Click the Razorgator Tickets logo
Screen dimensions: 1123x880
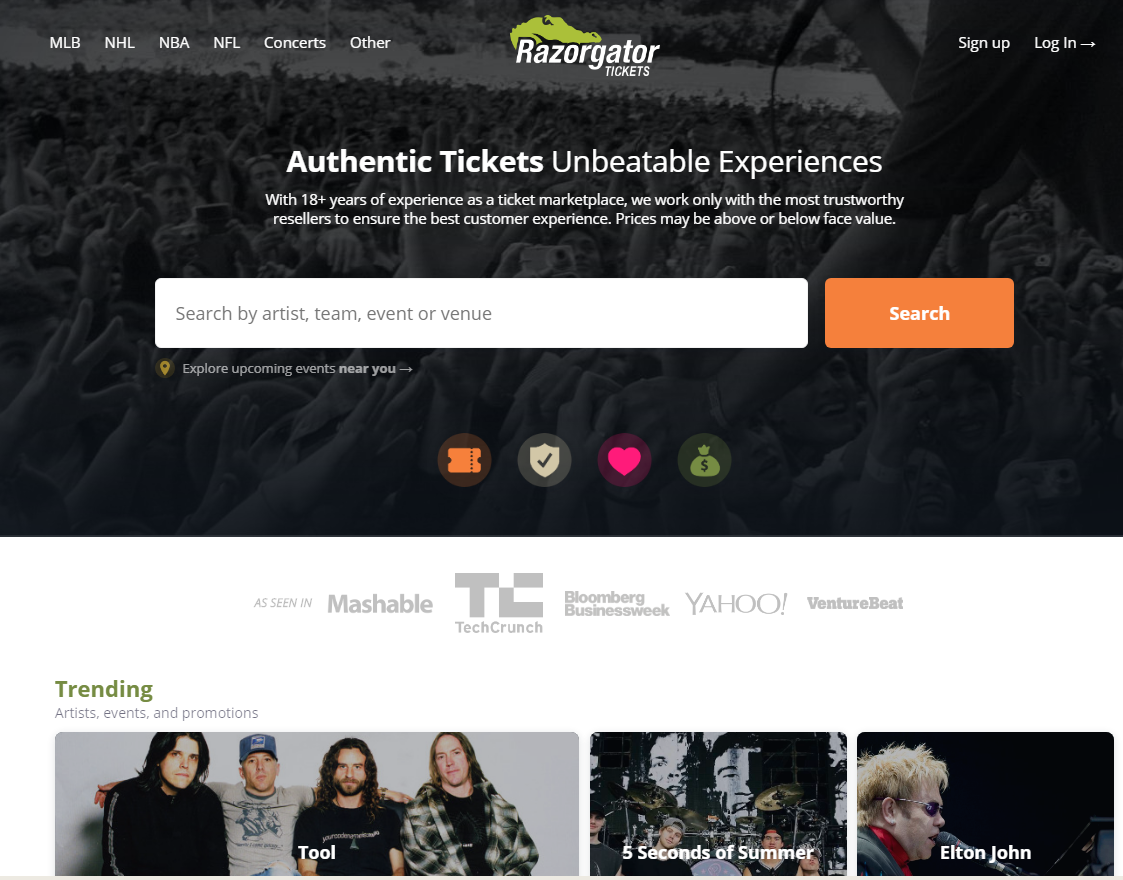pyautogui.click(x=584, y=47)
